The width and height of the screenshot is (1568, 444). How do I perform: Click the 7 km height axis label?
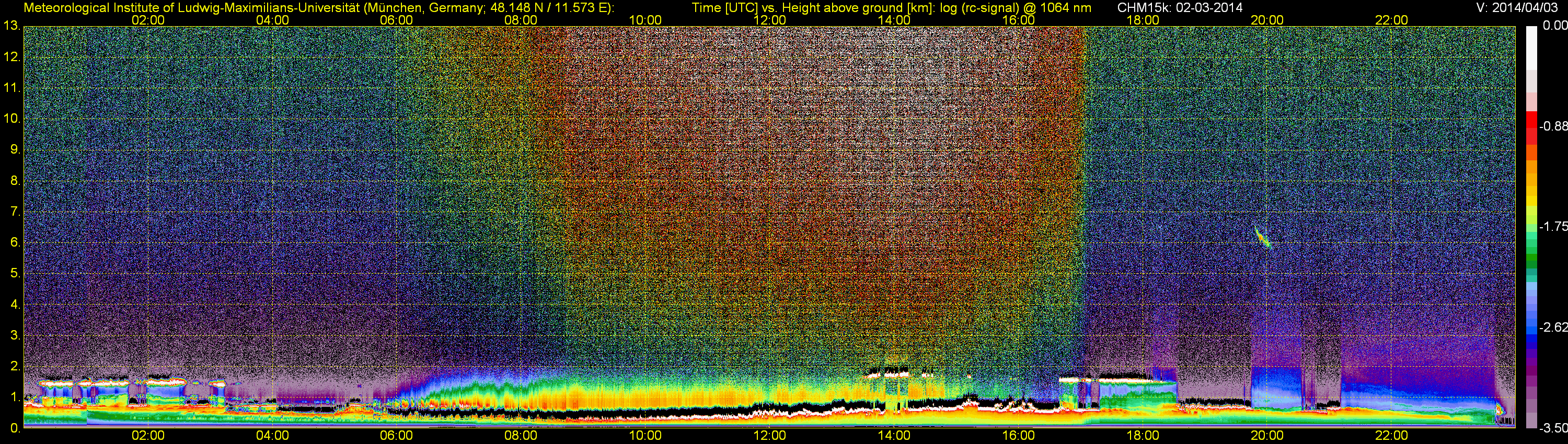click(x=15, y=212)
